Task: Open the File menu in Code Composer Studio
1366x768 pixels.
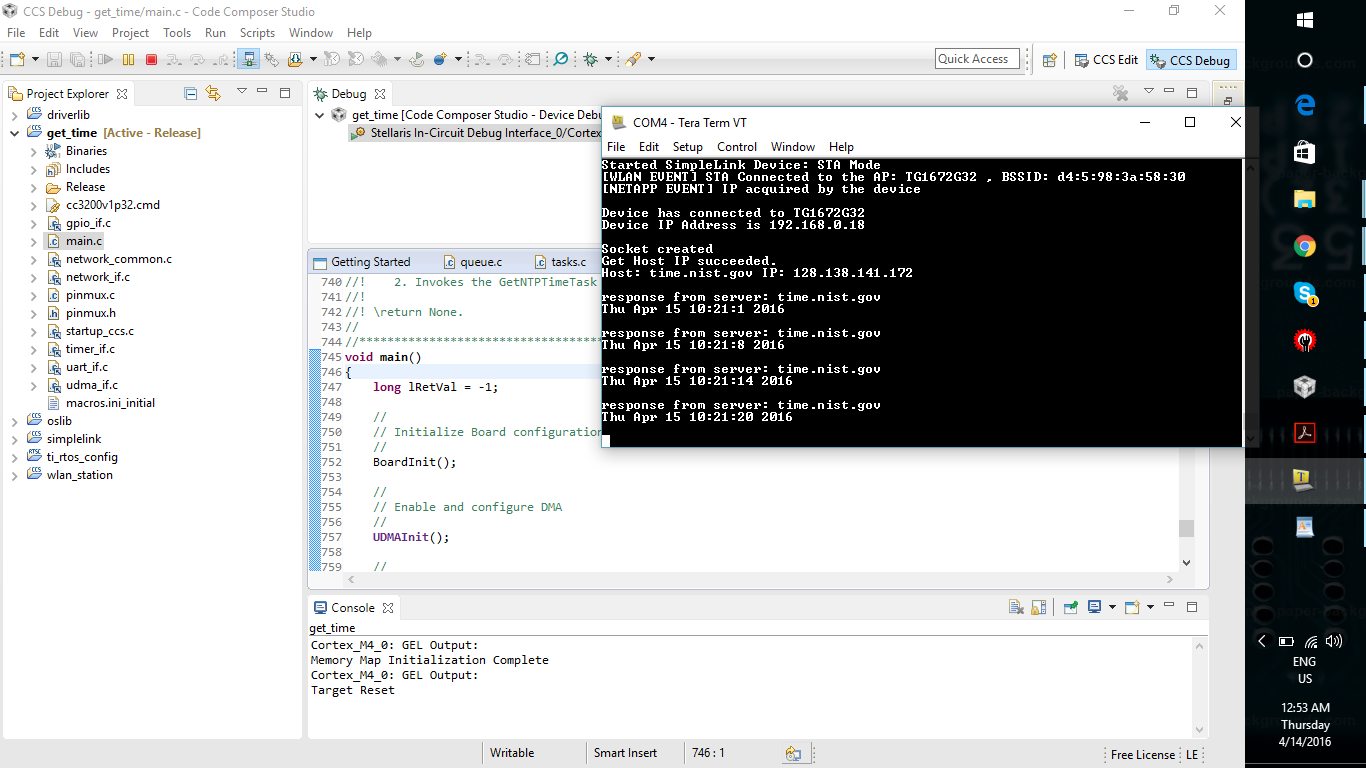Action: 16,33
